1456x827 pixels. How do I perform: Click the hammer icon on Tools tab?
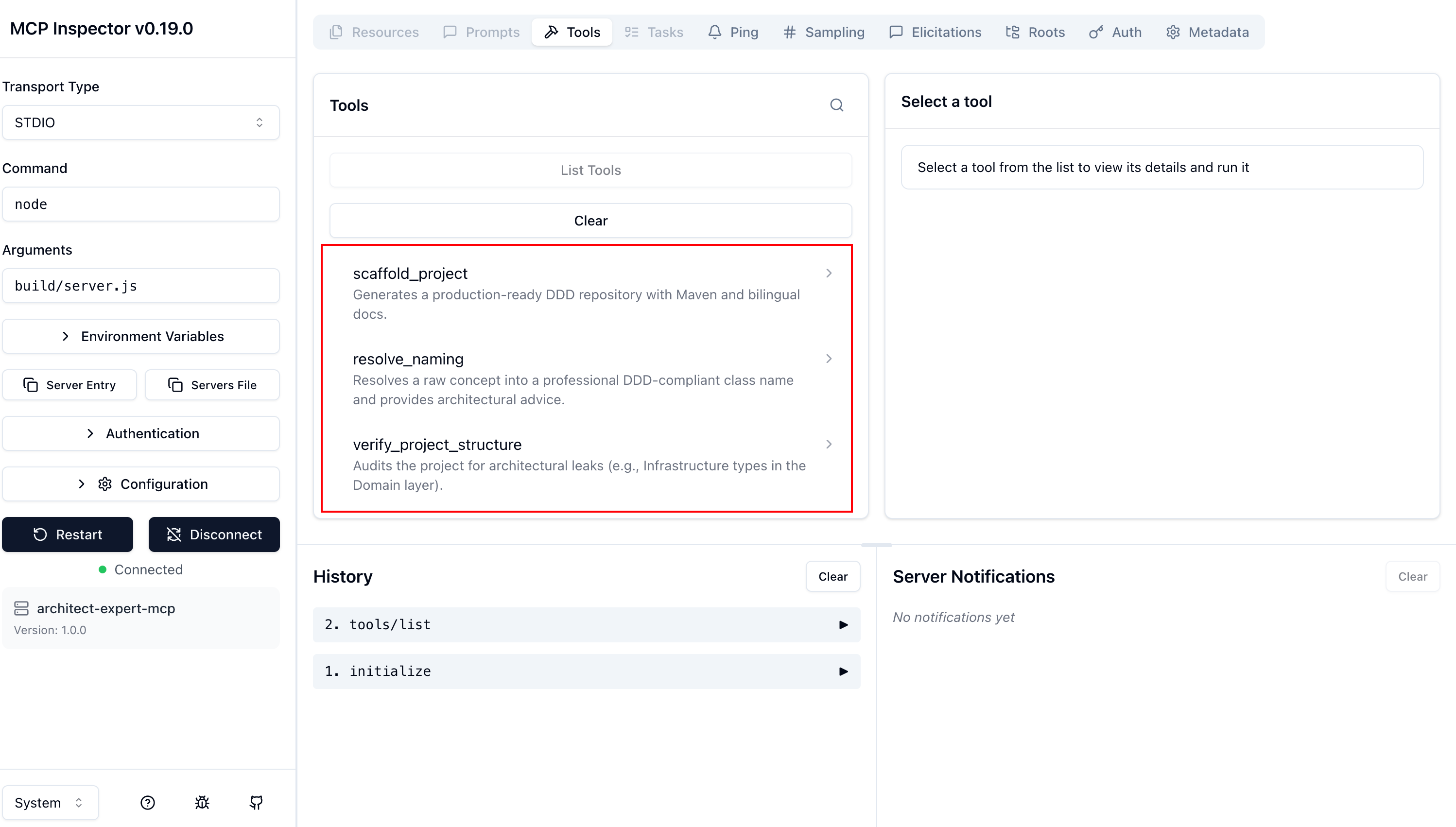click(551, 33)
